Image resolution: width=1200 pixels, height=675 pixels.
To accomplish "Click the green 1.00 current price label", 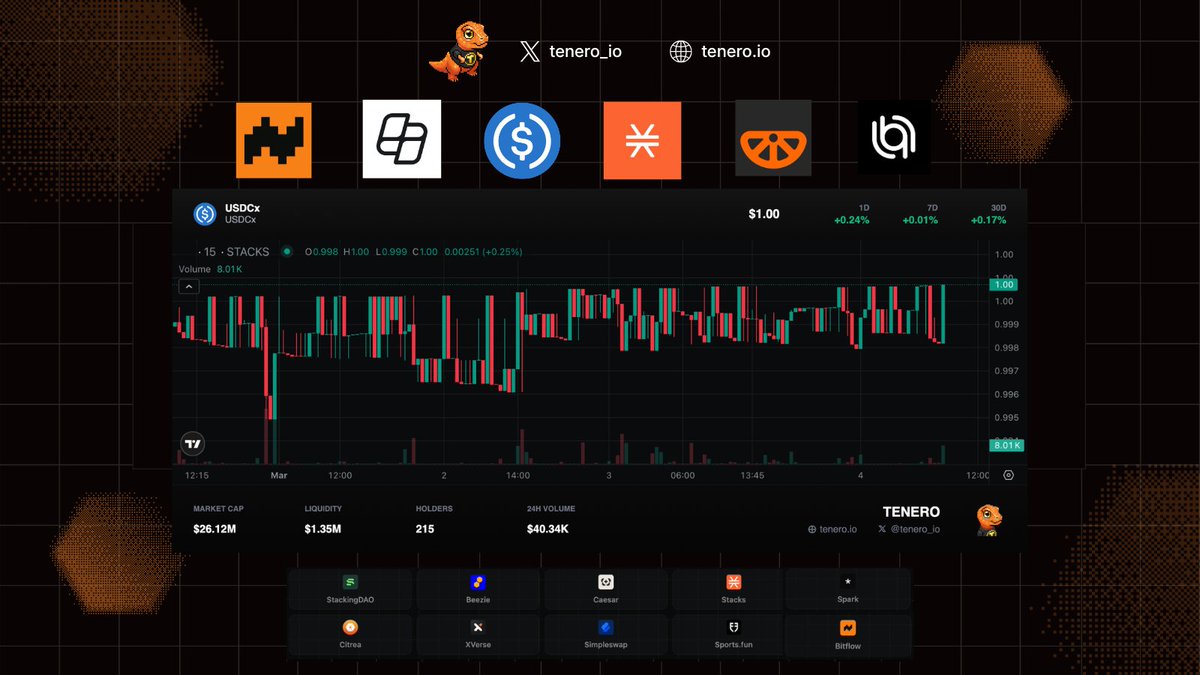I will [x=1002, y=285].
